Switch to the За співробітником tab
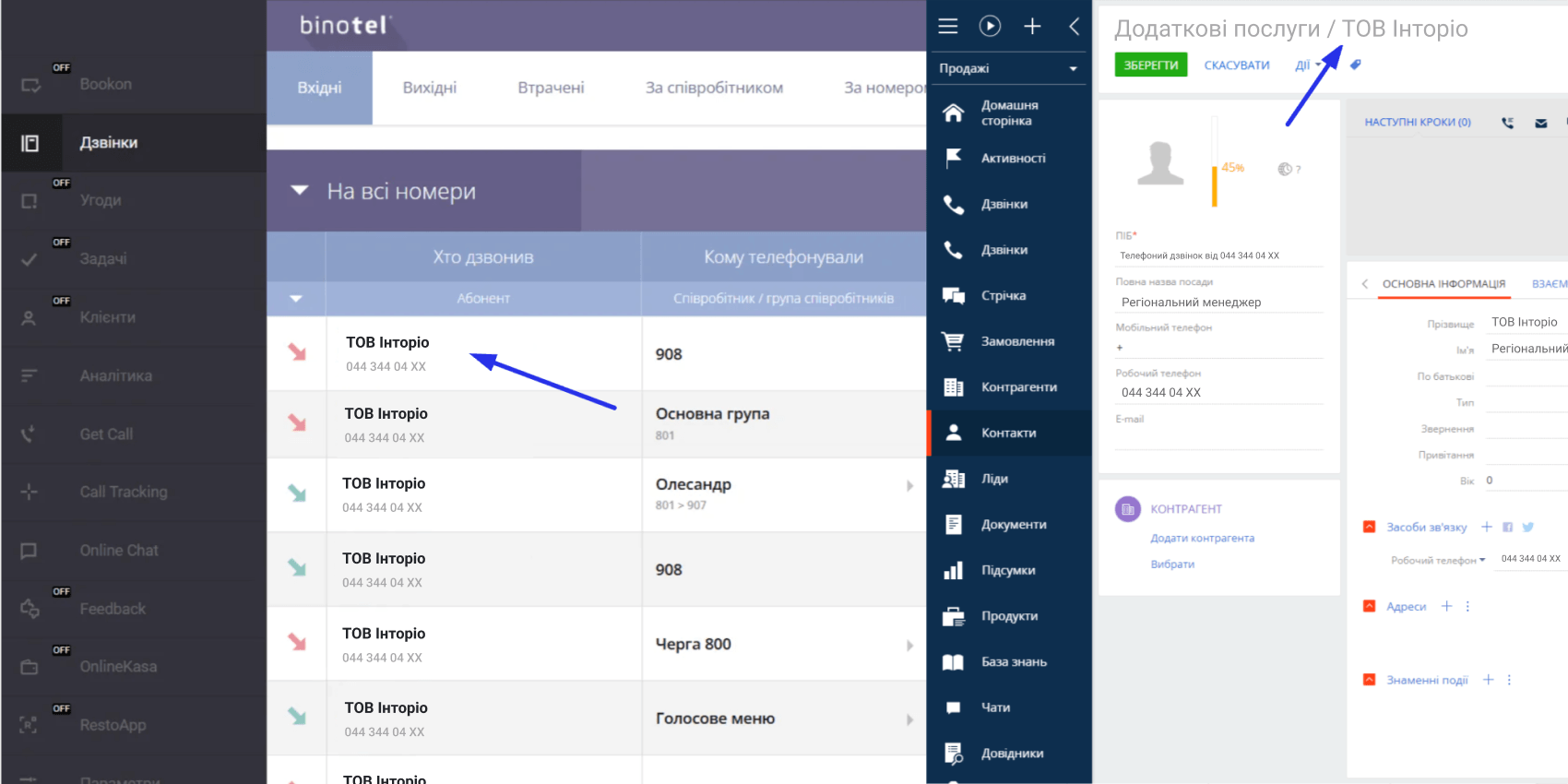Viewport: 1568px width, 784px height. (x=714, y=88)
